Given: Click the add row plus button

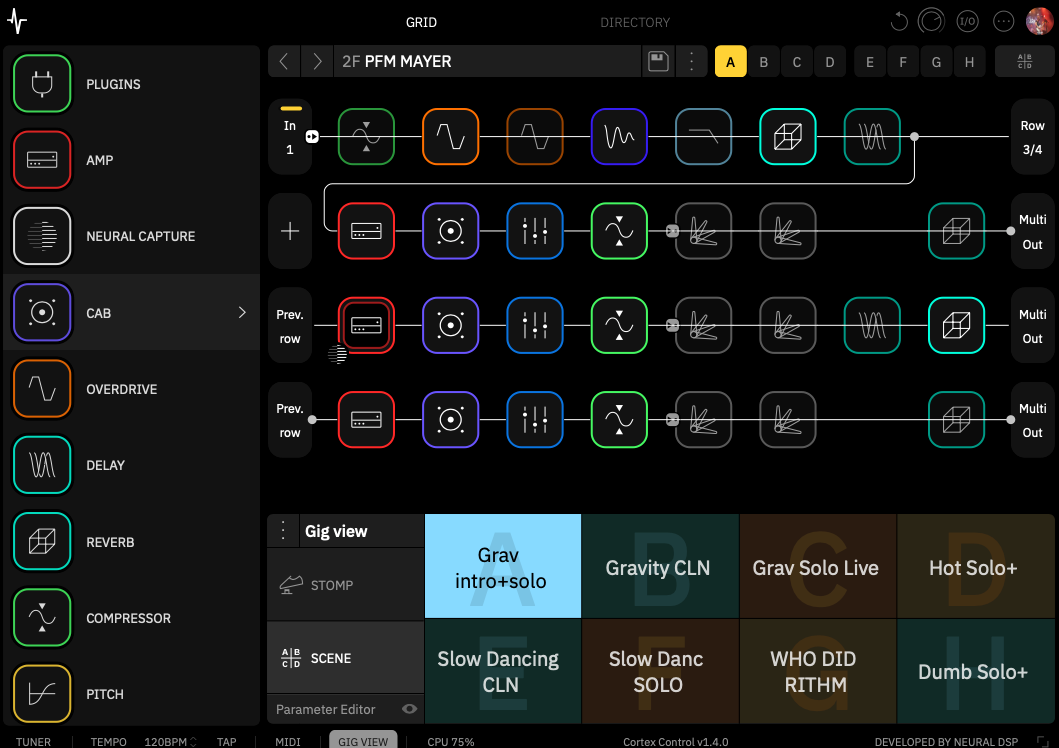Looking at the screenshot, I should tap(290, 231).
